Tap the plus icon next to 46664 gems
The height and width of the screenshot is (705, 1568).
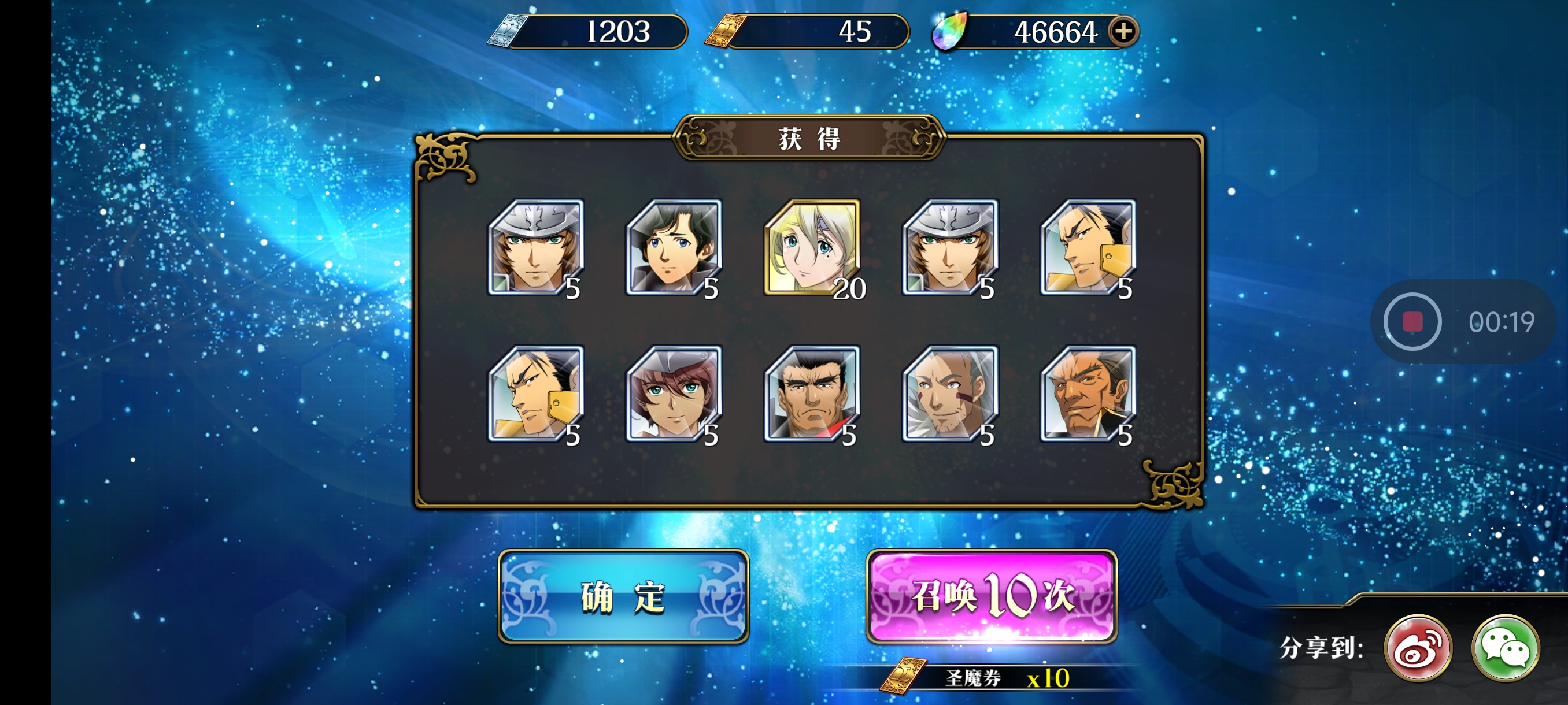tap(1123, 31)
